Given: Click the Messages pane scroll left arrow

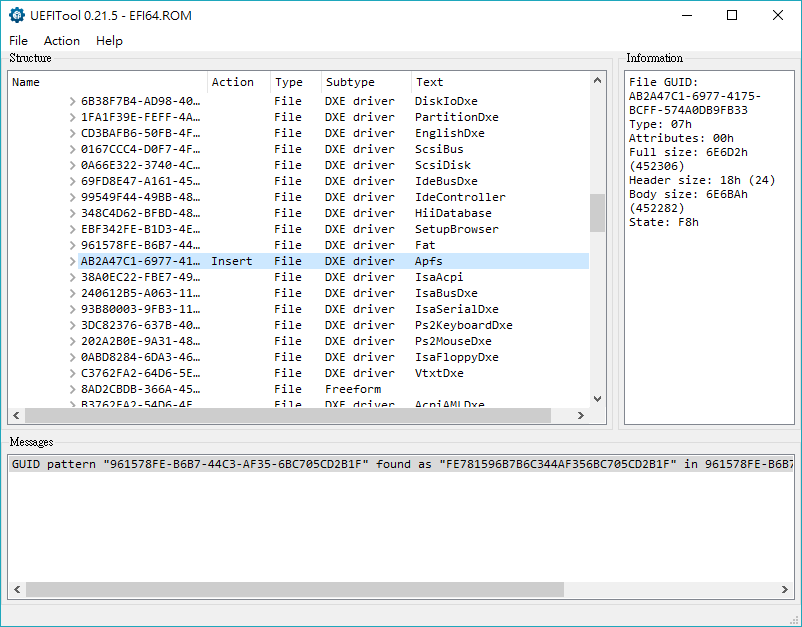Looking at the screenshot, I should [17, 590].
